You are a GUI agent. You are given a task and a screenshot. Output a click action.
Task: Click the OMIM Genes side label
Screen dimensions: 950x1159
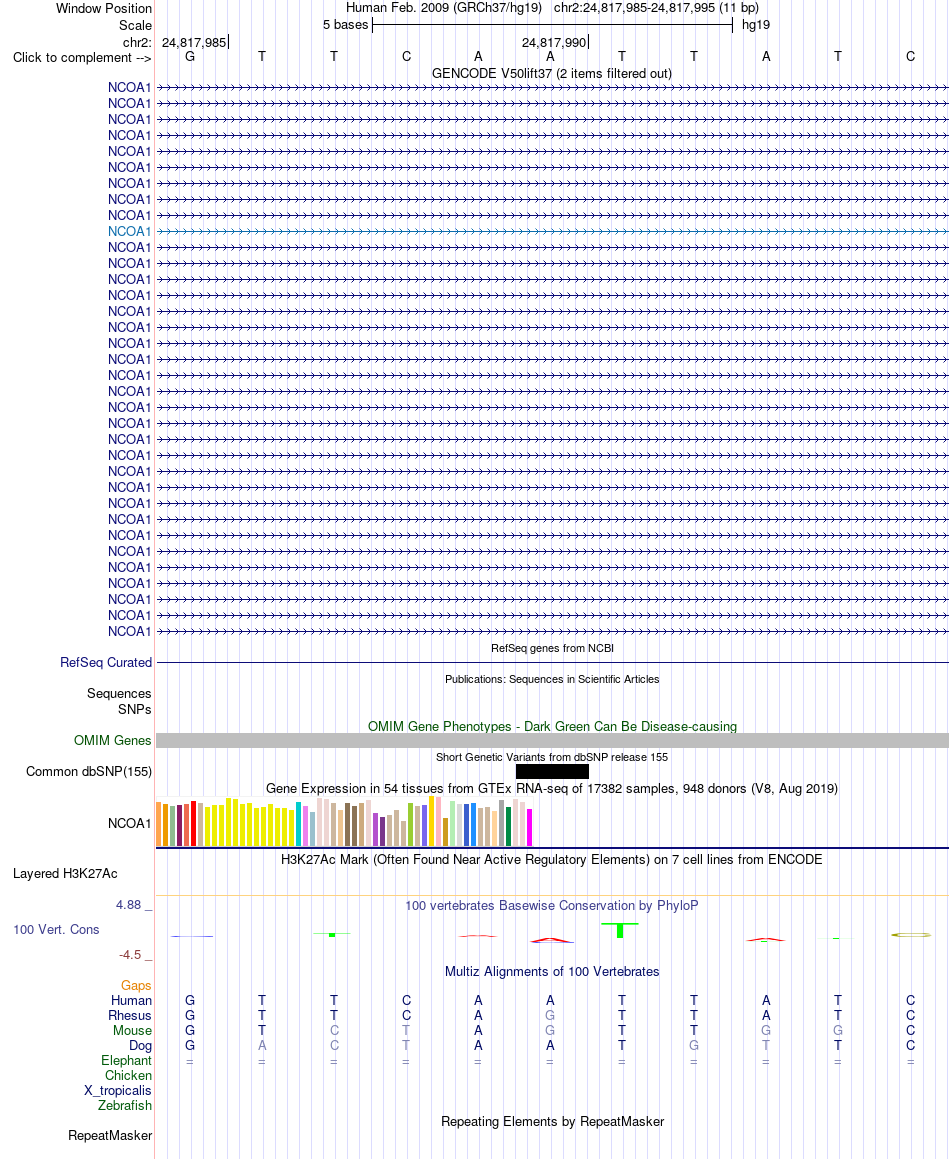click(x=112, y=740)
